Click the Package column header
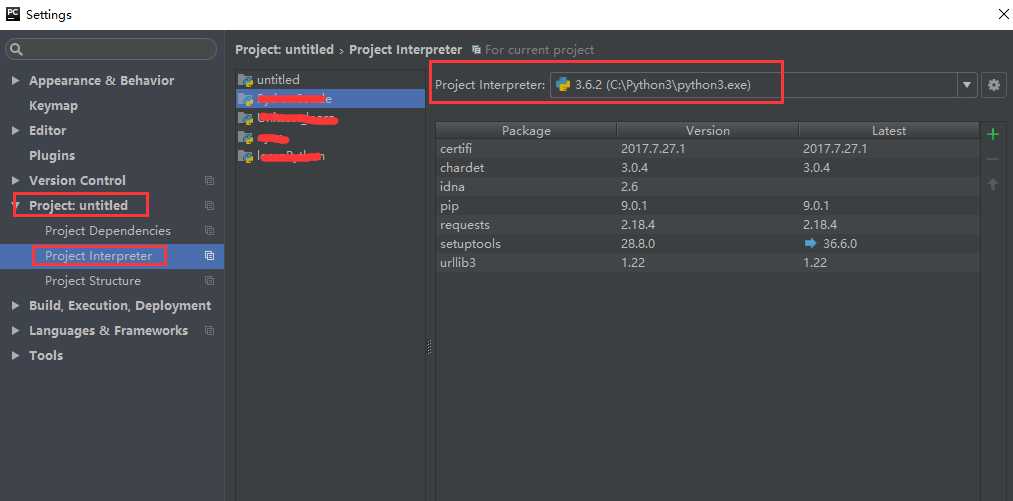The image size is (1013, 501). pos(526,131)
